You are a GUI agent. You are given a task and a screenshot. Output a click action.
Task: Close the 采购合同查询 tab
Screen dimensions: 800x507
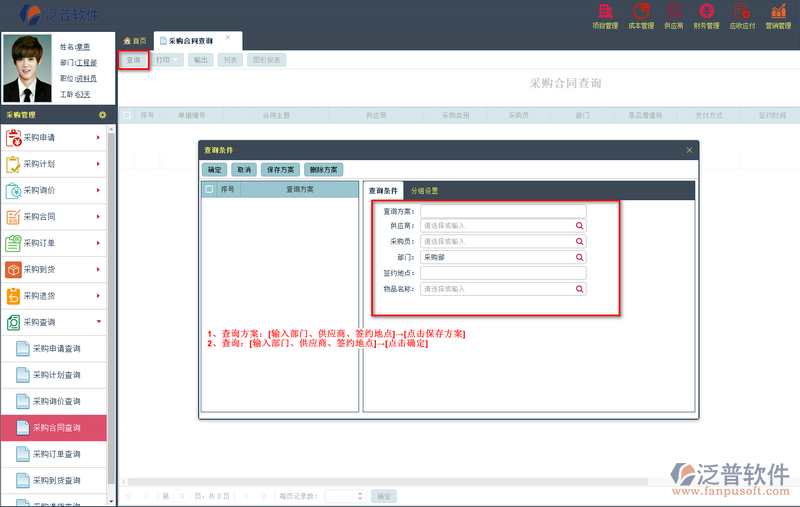click(228, 38)
